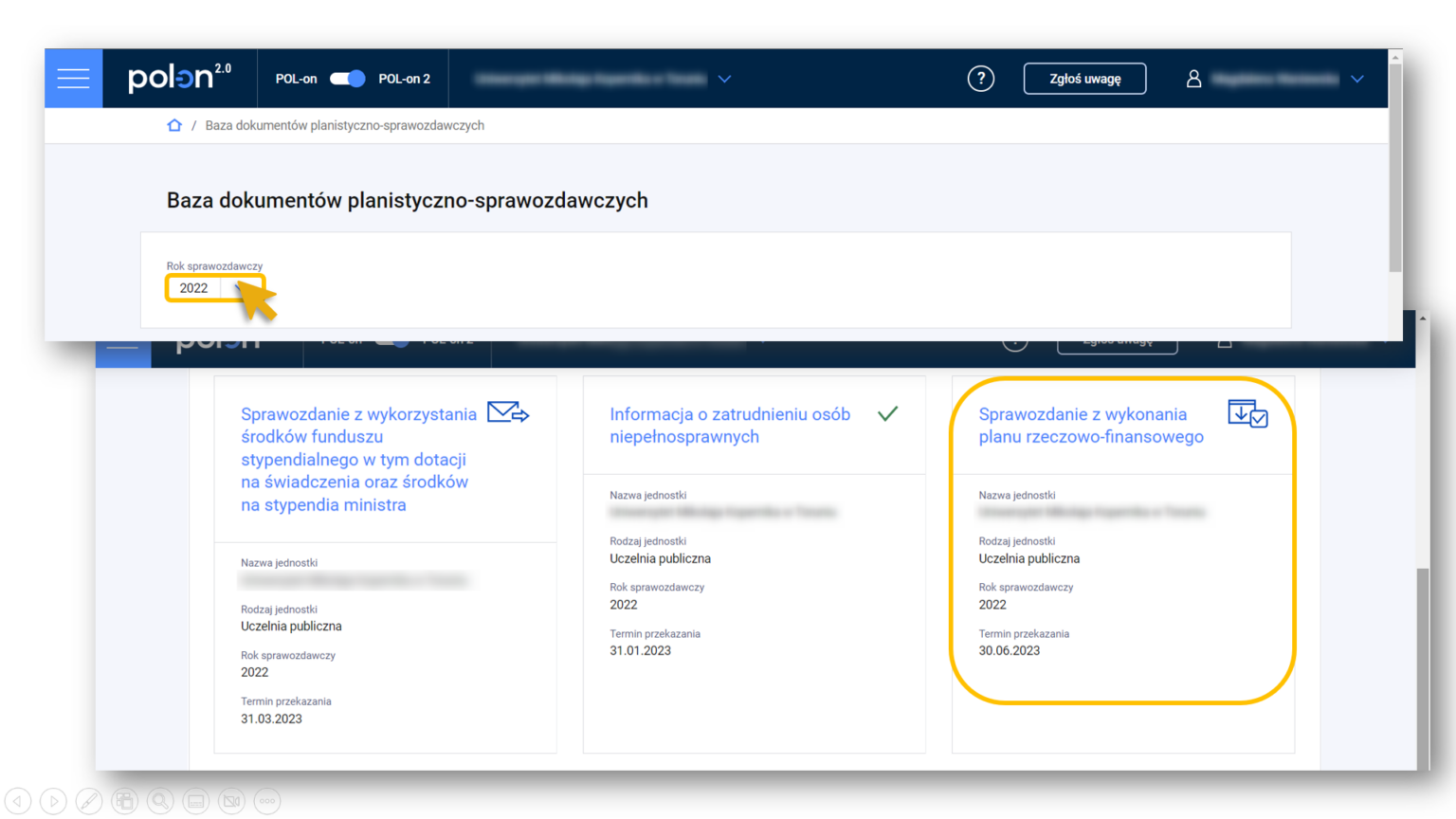Open more slideshow options (three dots)

click(267, 801)
